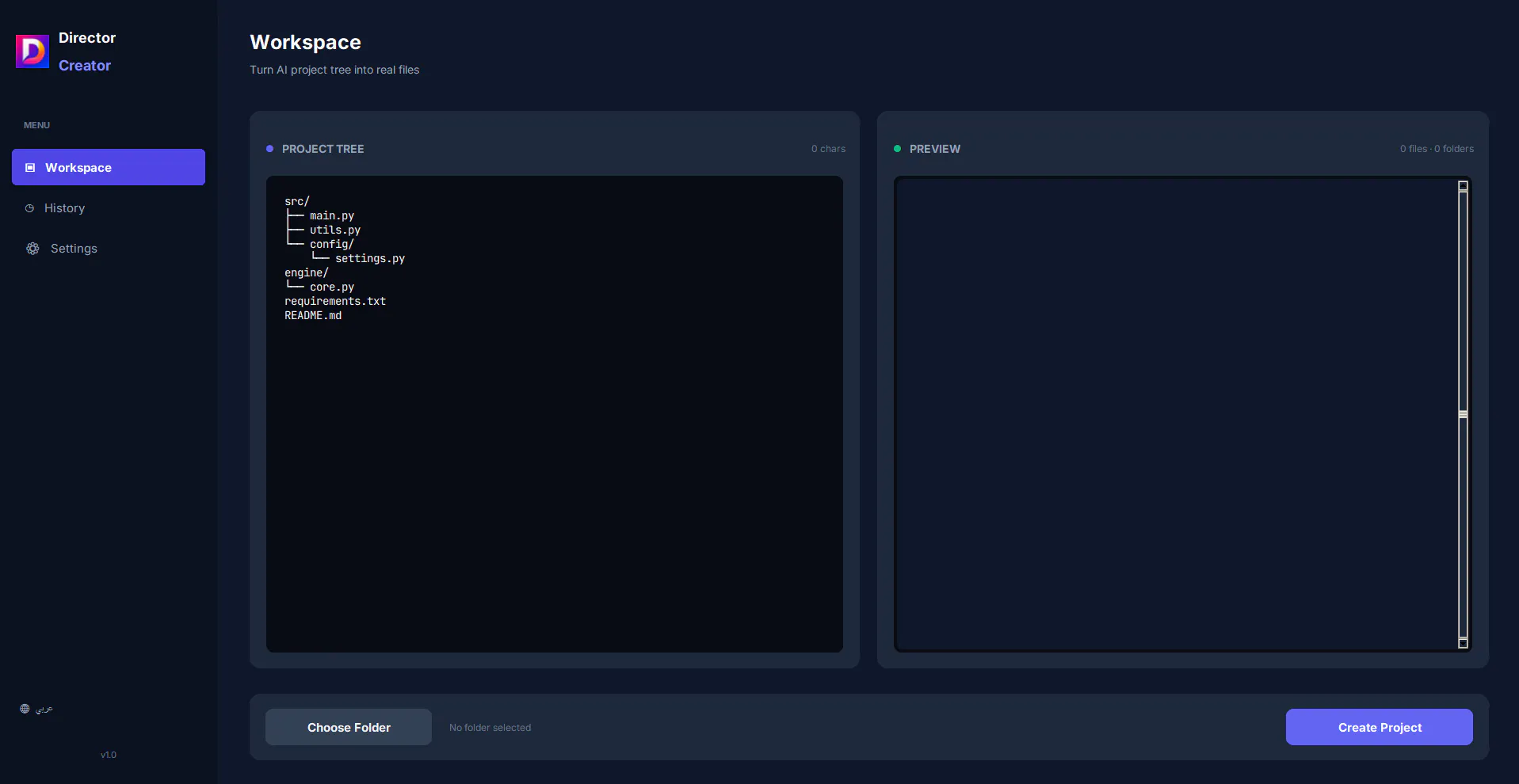Click the Choose Folder button
The width and height of the screenshot is (1519, 784).
(x=349, y=727)
